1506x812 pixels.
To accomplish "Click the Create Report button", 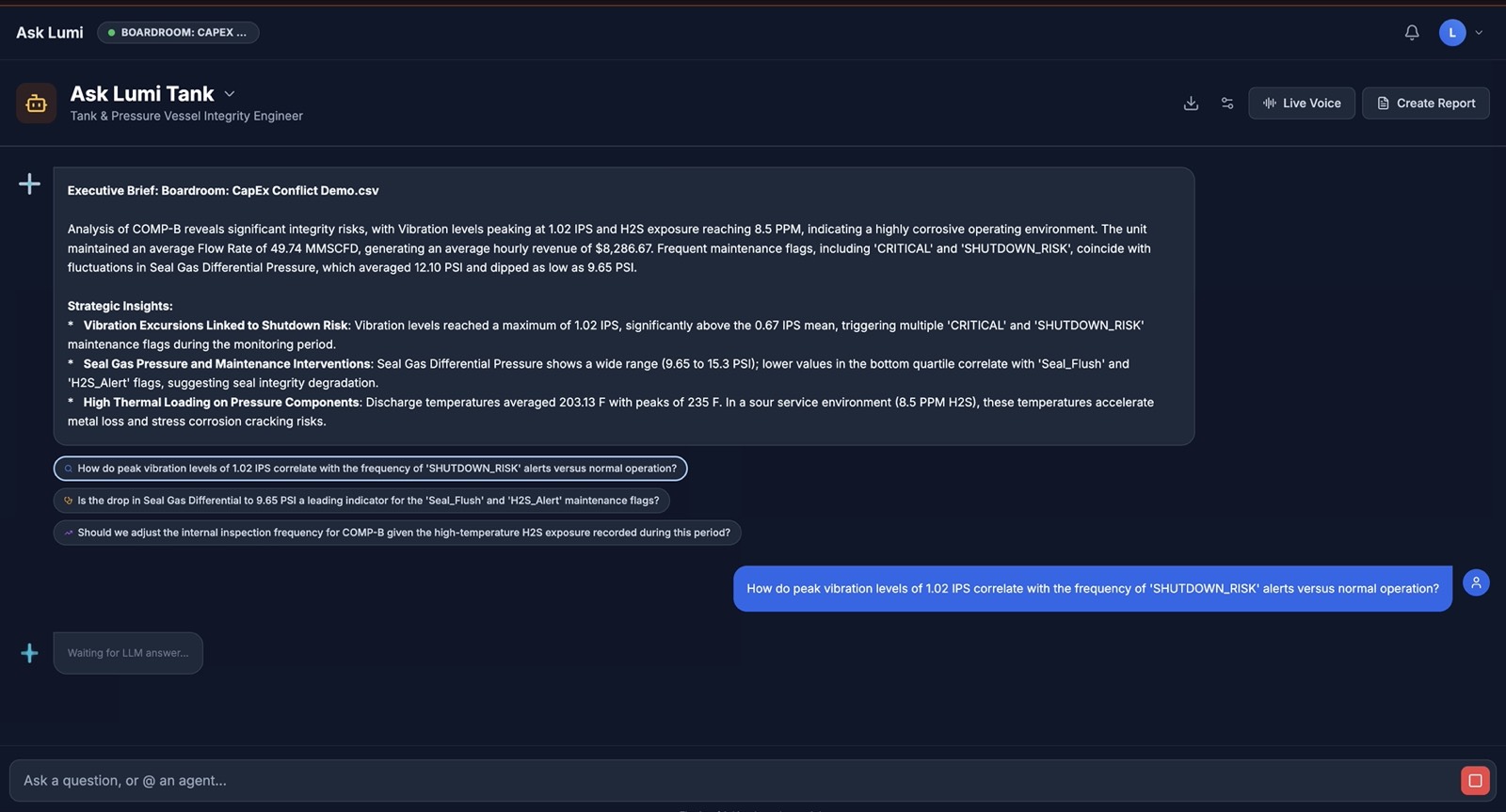I will pyautogui.click(x=1426, y=103).
